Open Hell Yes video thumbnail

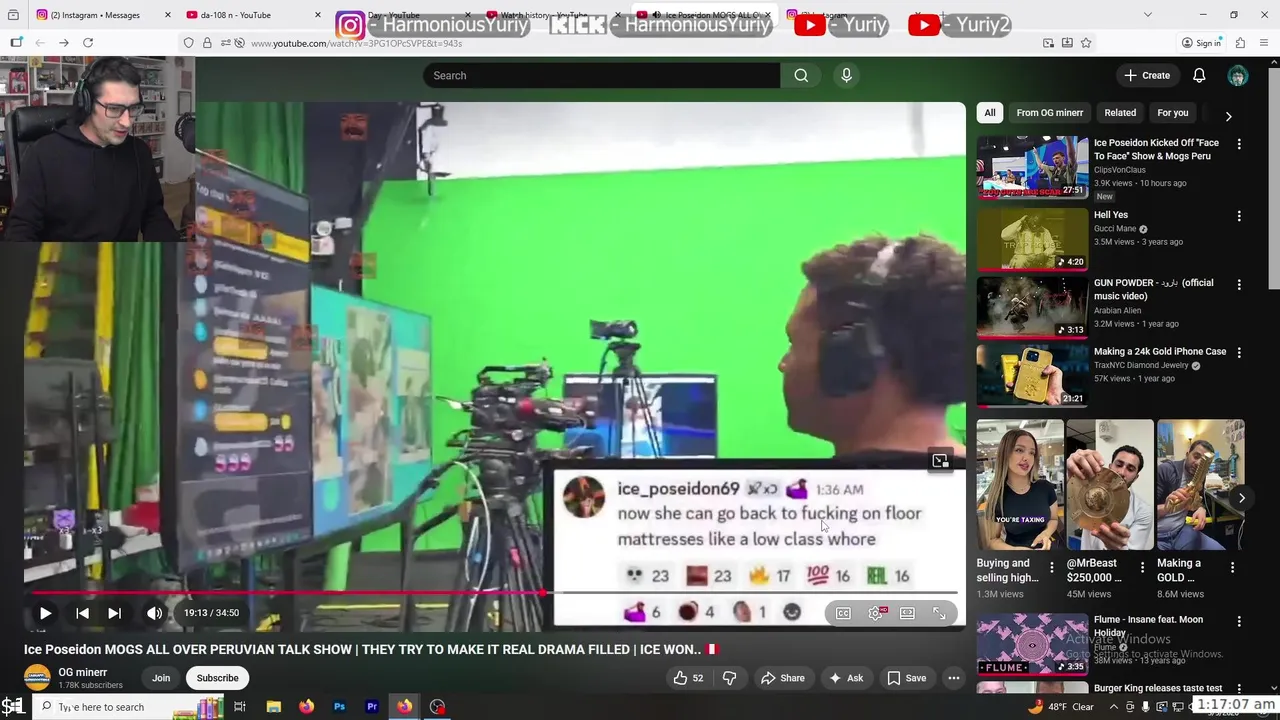[1032, 239]
